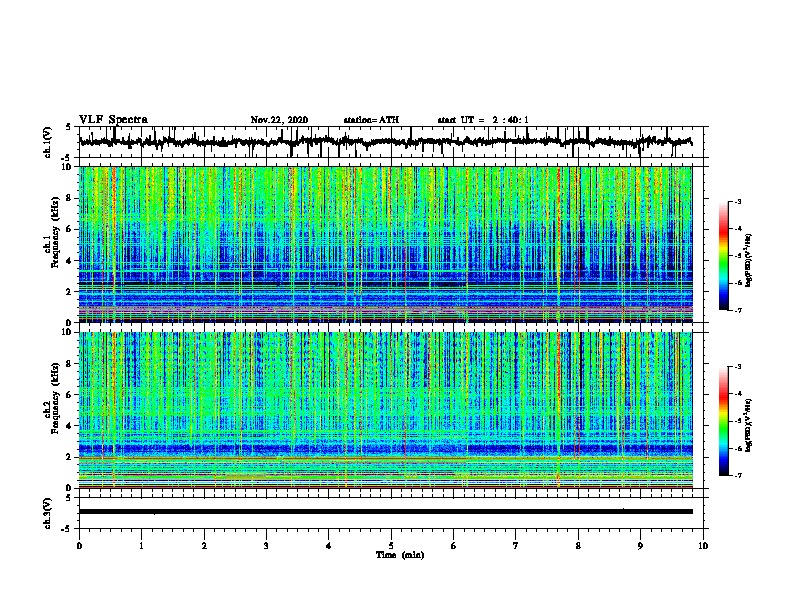Viewport: 792px width, 612px height.
Task: Click time axis tick label '0'
Action: coord(79,546)
